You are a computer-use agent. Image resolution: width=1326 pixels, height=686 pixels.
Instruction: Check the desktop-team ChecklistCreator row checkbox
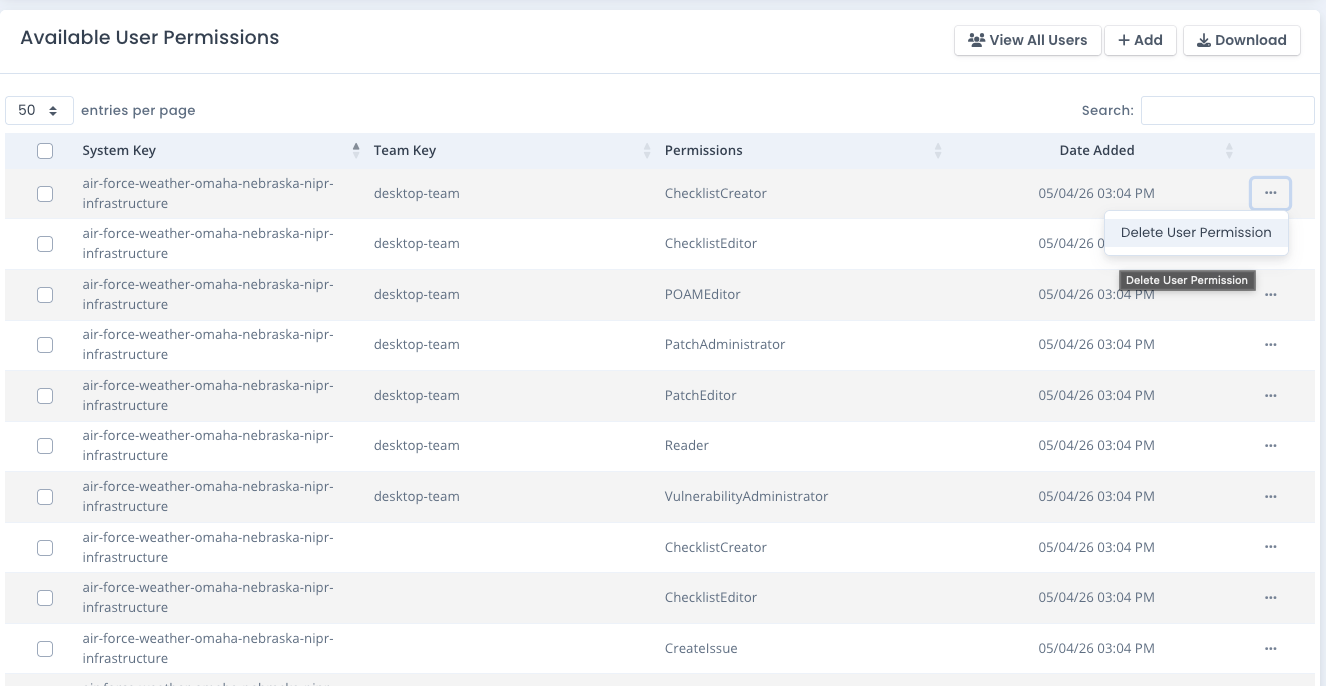[45, 194]
